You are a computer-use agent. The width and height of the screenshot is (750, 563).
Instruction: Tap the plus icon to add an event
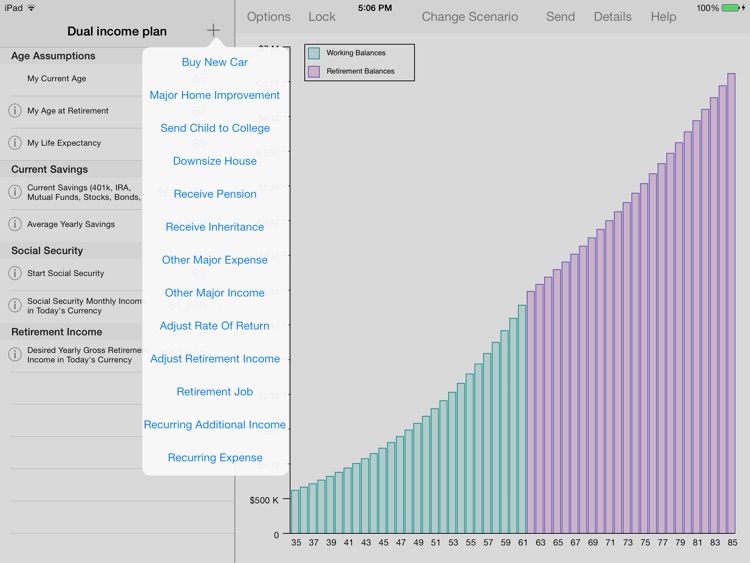point(213,30)
